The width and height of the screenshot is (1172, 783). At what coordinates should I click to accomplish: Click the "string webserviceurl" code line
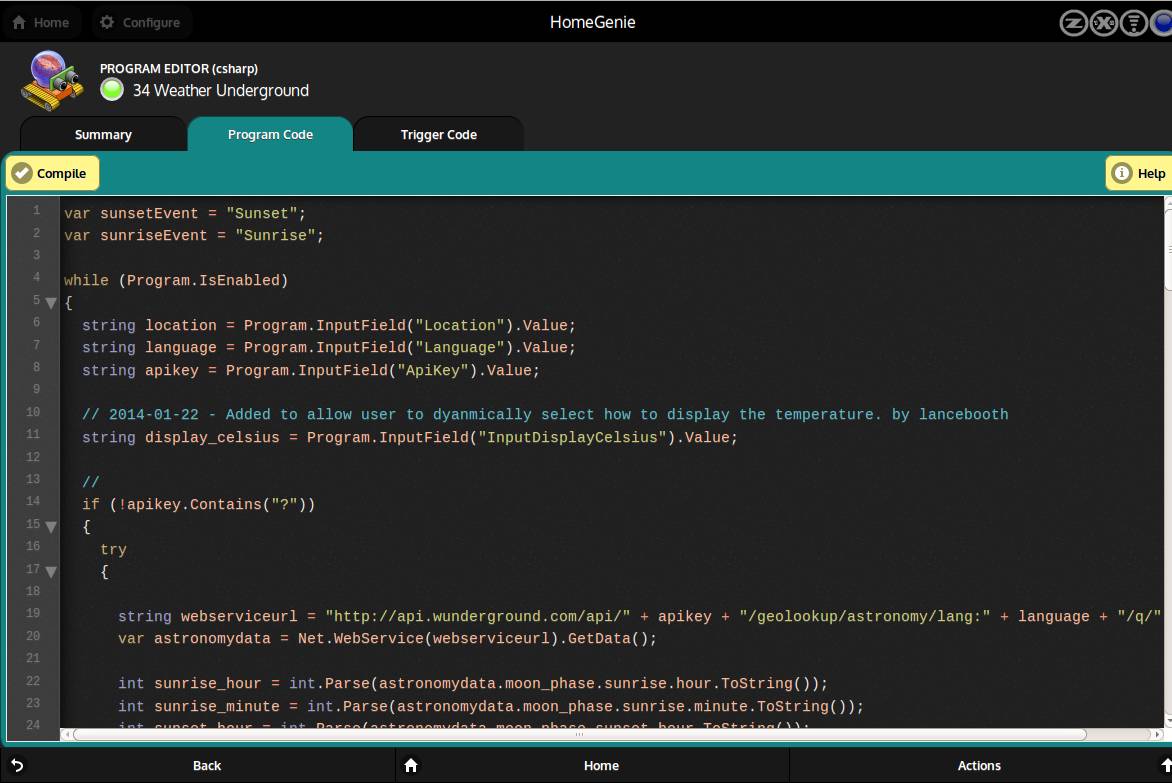click(x=639, y=616)
